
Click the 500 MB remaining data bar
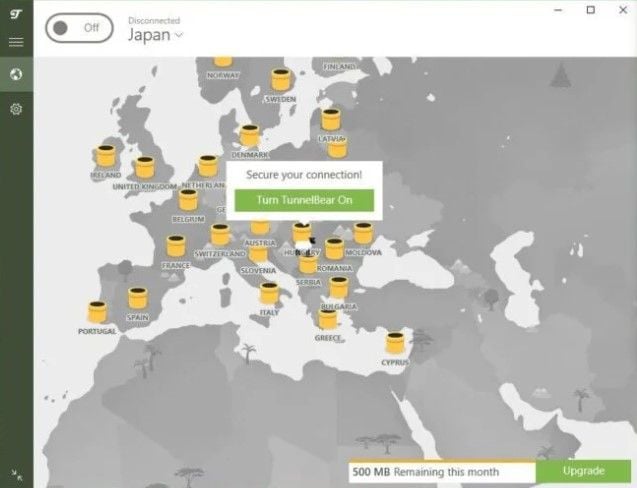point(442,472)
